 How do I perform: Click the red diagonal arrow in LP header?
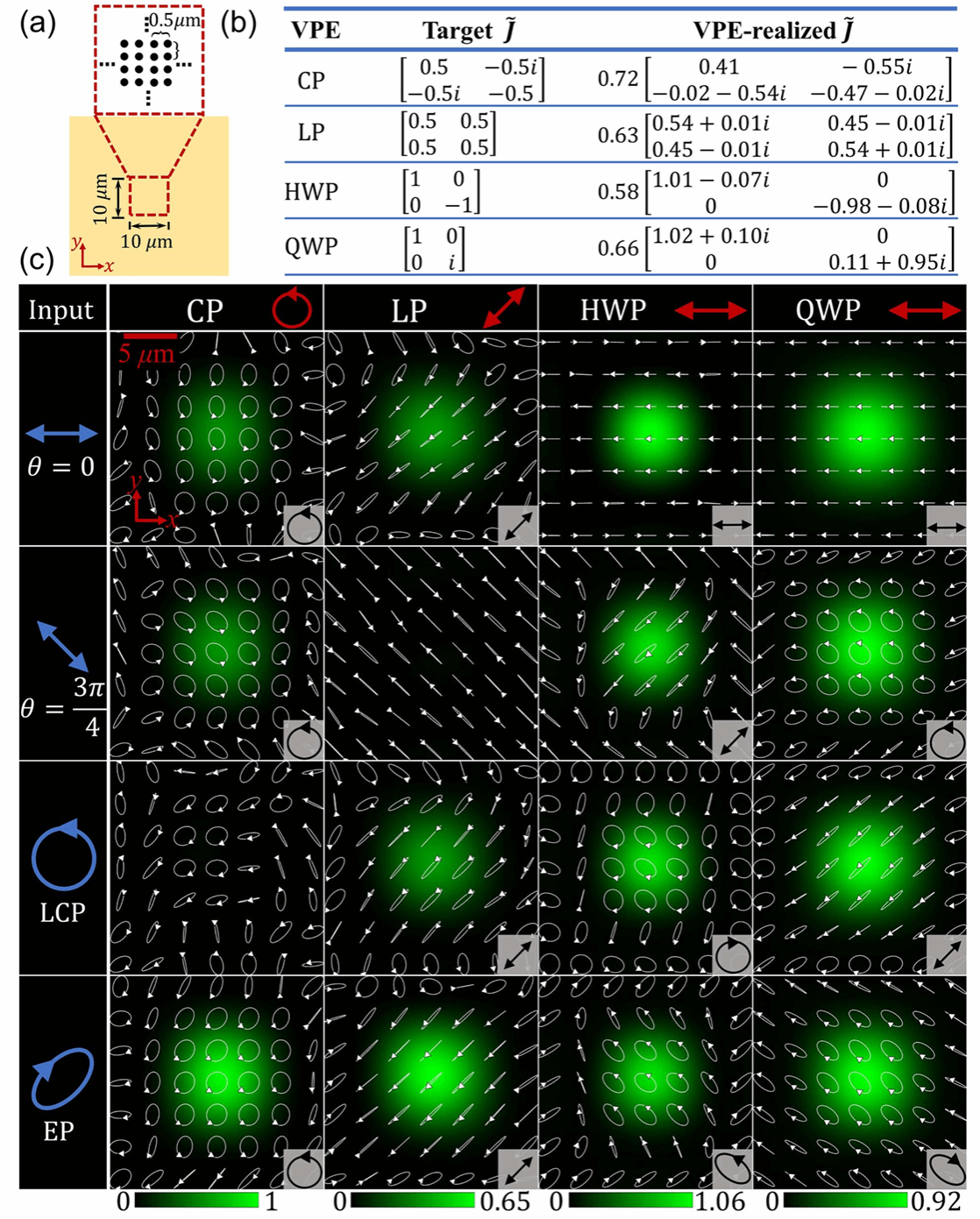[504, 308]
